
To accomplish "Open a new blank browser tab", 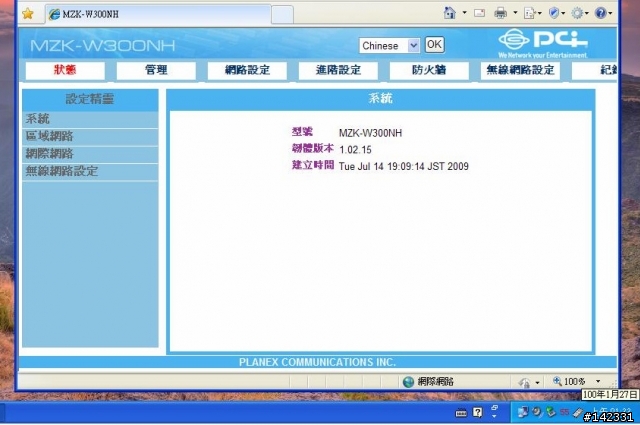I will pyautogui.click(x=282, y=15).
